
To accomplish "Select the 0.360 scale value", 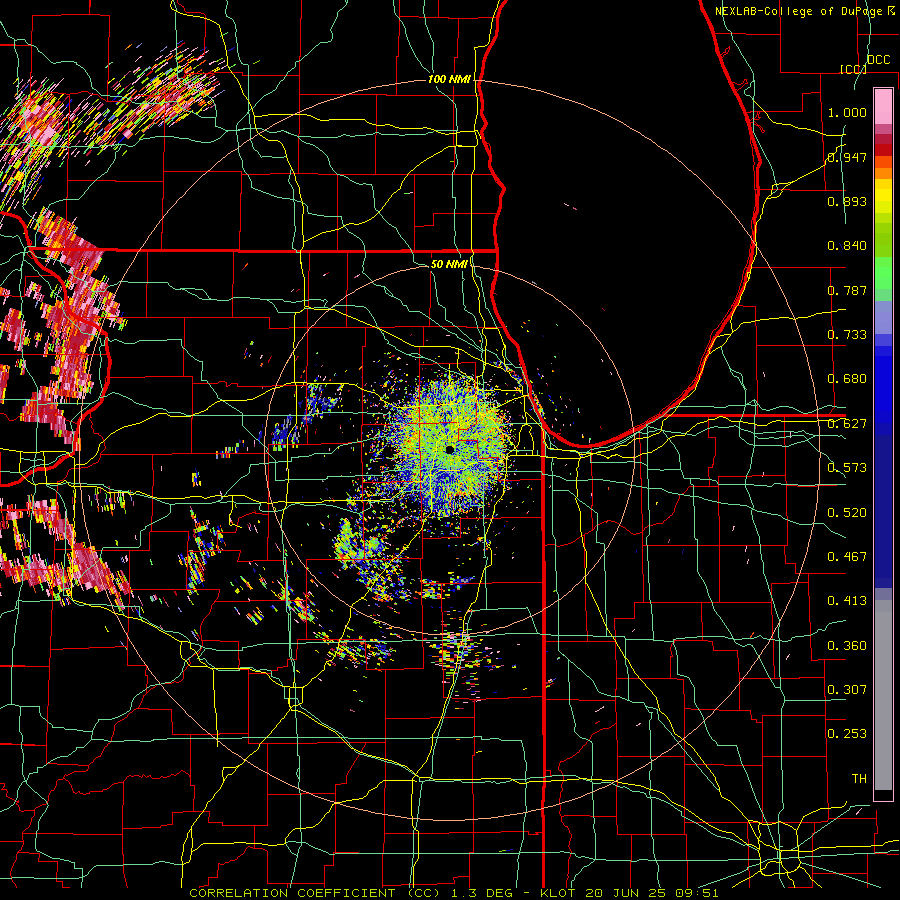I will coord(847,646).
